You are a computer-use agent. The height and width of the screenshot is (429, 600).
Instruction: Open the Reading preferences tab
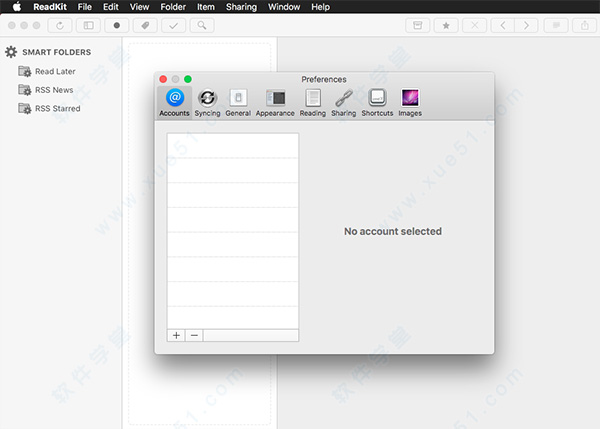(313, 103)
